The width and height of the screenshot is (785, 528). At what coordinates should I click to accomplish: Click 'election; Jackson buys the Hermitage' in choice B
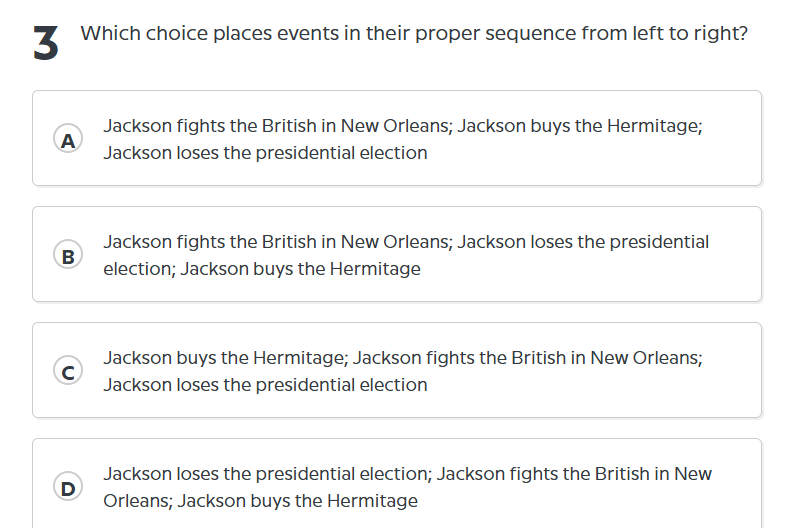pyautogui.click(x=262, y=269)
